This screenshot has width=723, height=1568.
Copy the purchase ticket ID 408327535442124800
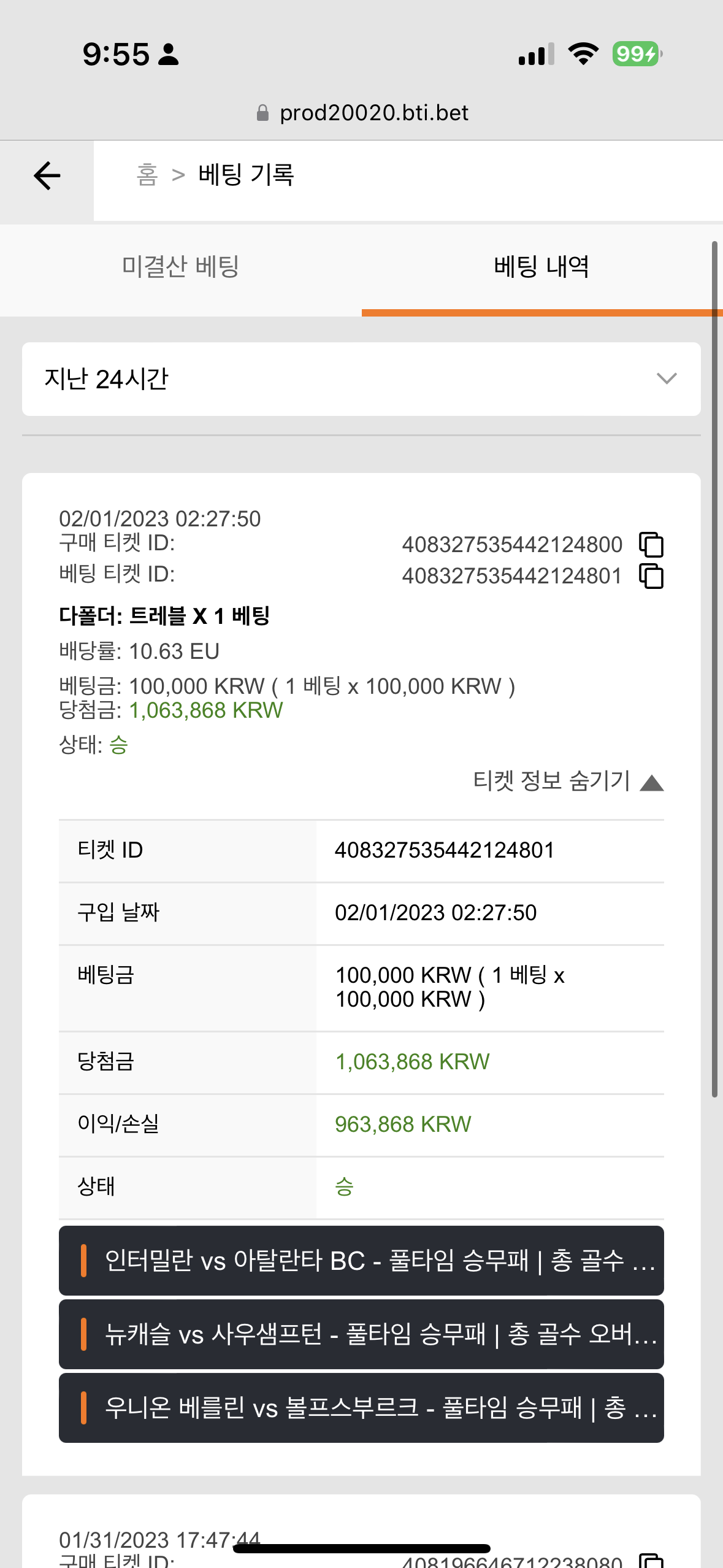click(x=651, y=544)
